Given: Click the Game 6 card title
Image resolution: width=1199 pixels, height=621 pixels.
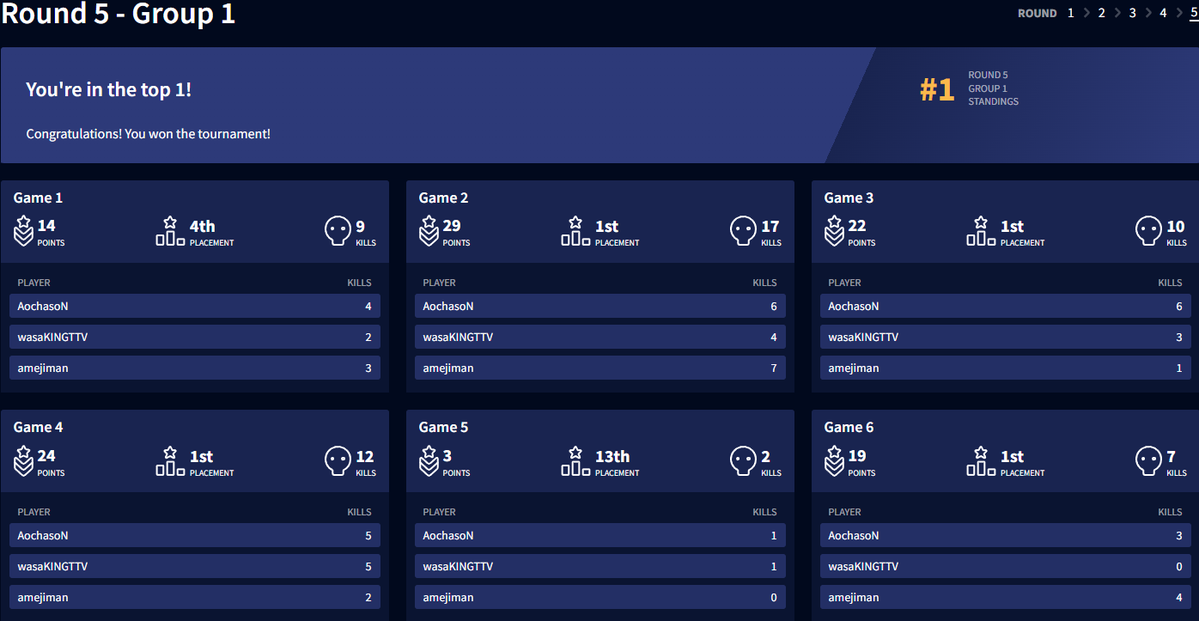Looking at the screenshot, I should pos(849,428).
